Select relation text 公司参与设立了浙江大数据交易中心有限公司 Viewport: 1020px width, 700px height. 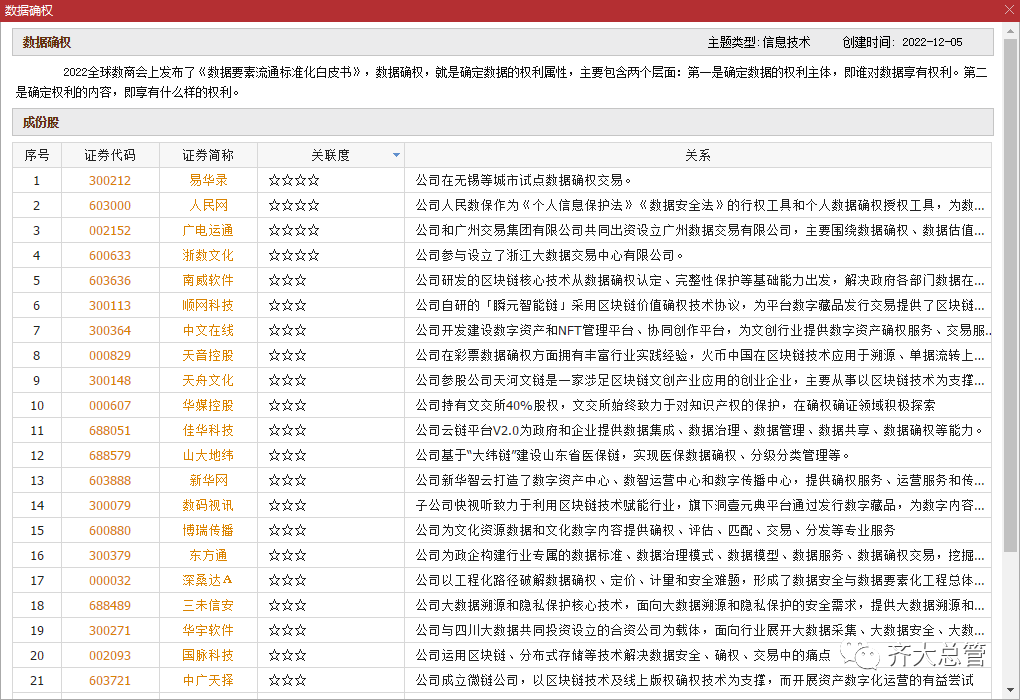550,256
